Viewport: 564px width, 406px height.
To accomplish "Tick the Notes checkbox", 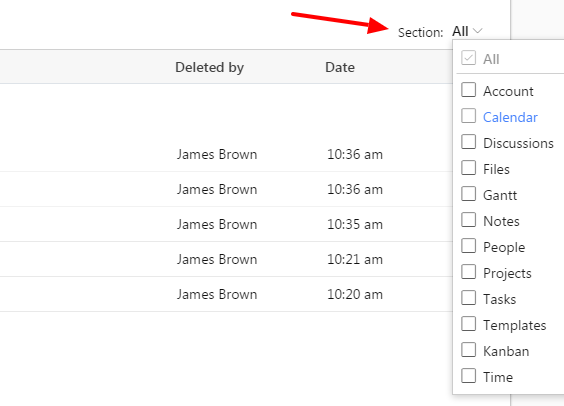I will pos(468,220).
